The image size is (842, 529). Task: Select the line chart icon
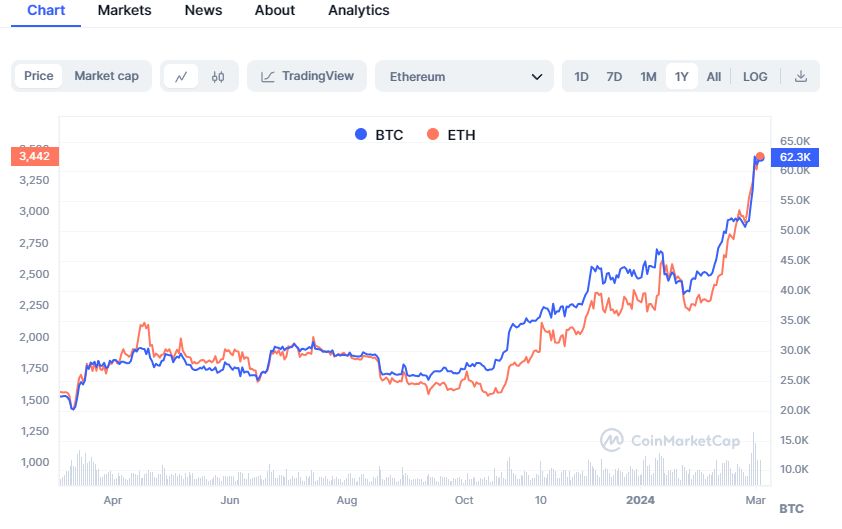pyautogui.click(x=181, y=76)
